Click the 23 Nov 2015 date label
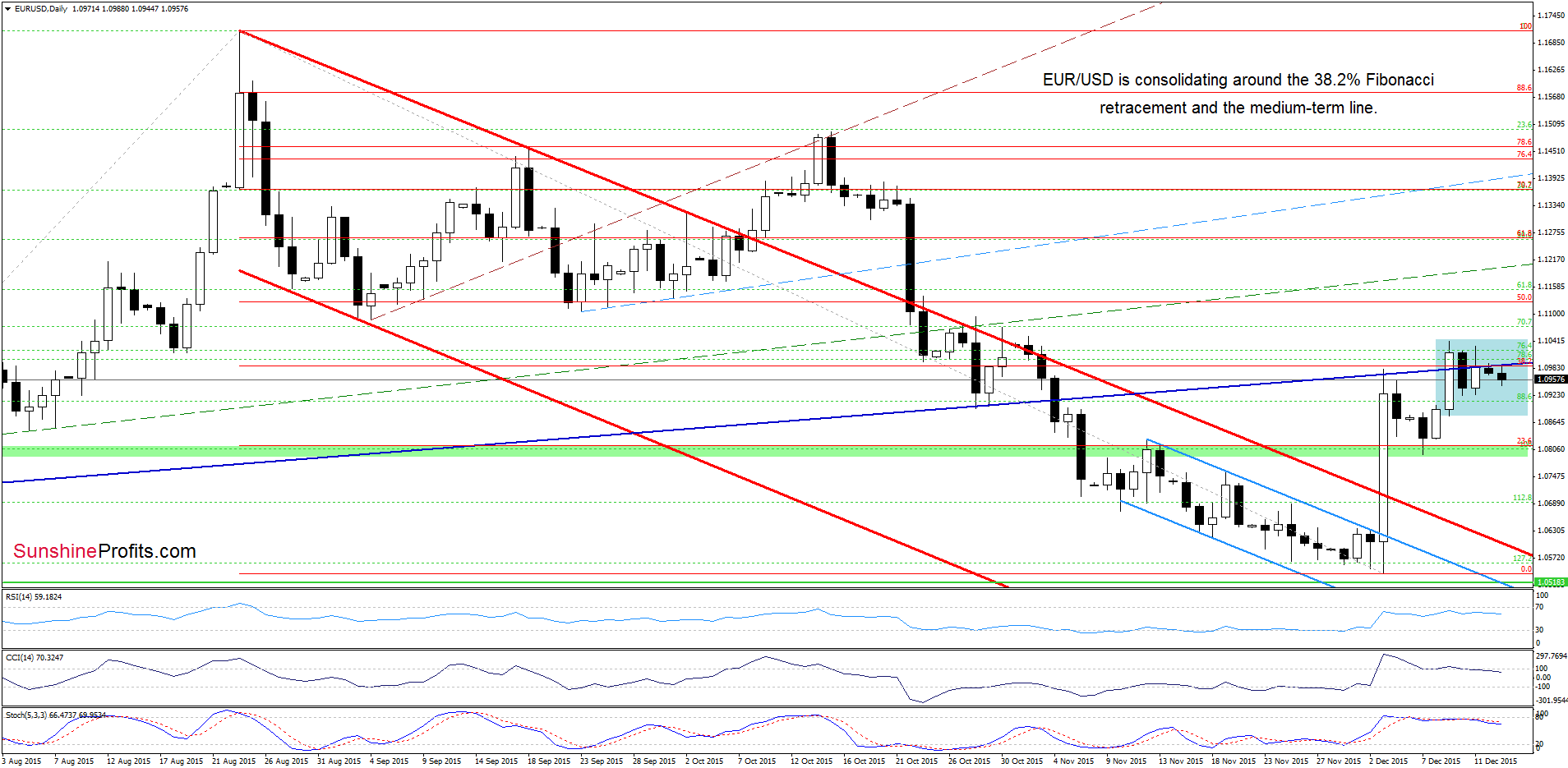The height and width of the screenshot is (768, 1568). click(x=1286, y=761)
